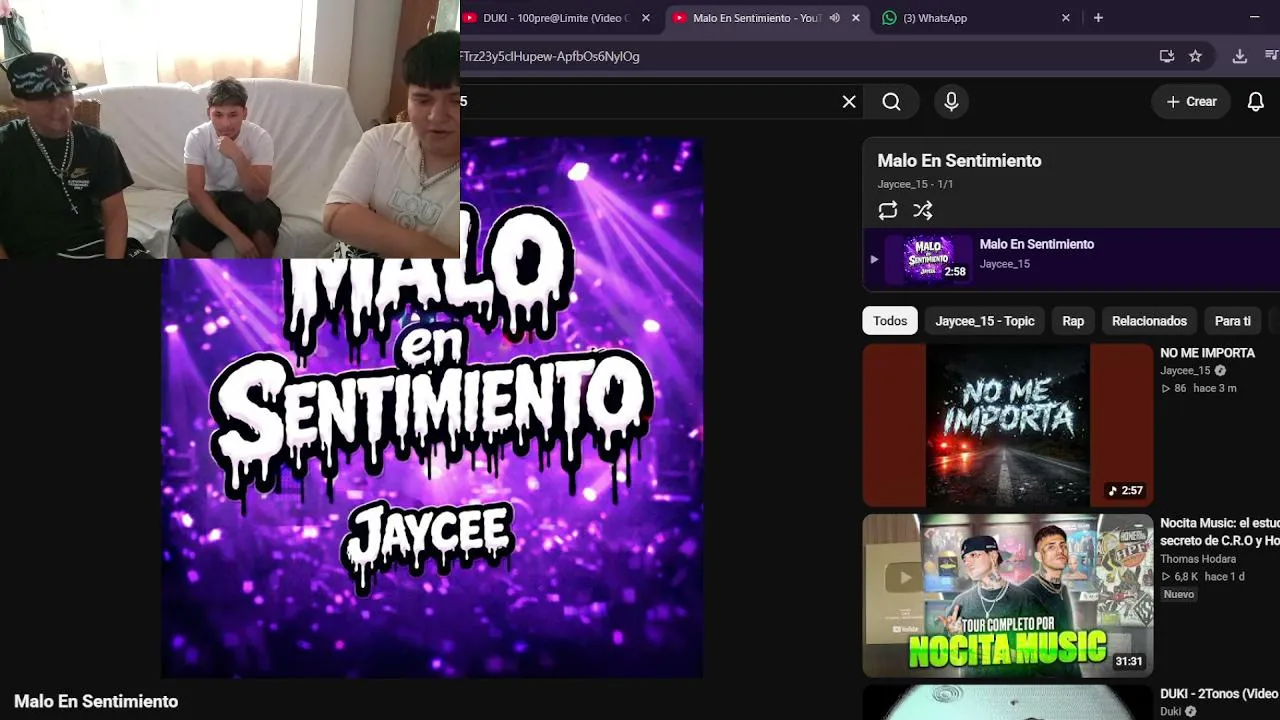Open the NO ME IMPORTA video thumbnail
1280x720 pixels.
[x=1008, y=425]
